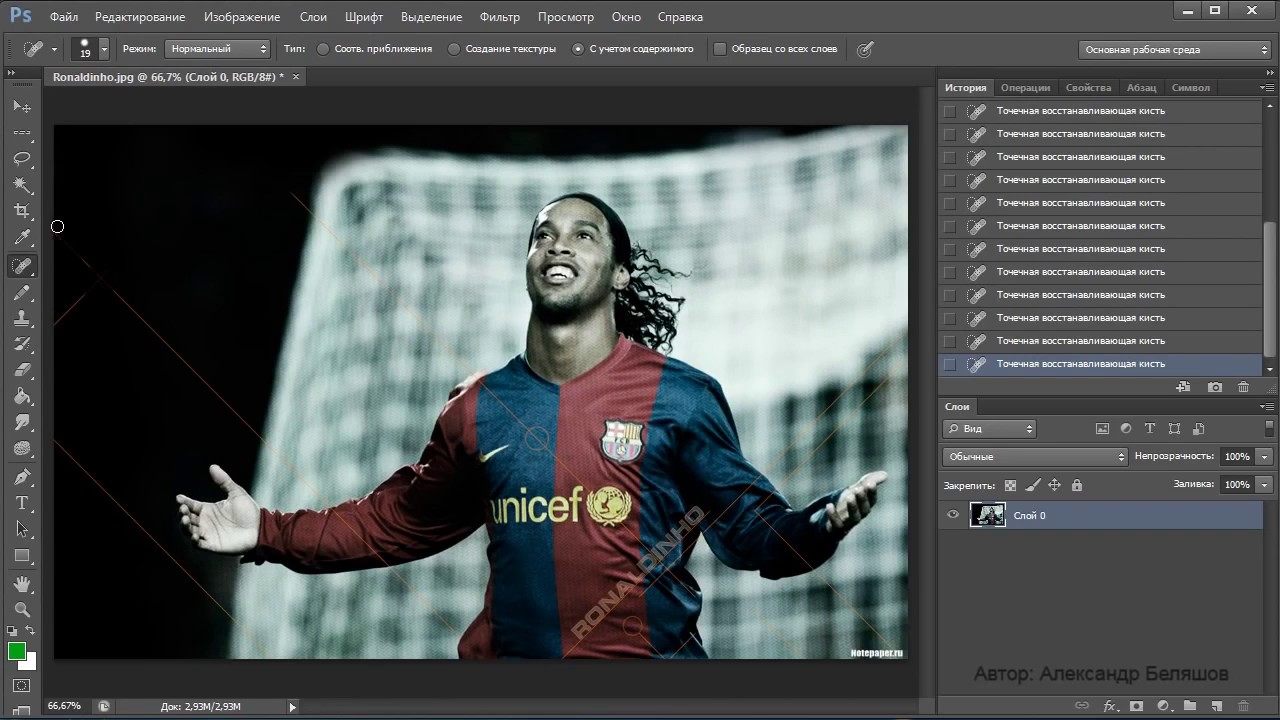Open layer filter 'Вид' dropdown
This screenshot has height=720, width=1280.
tap(989, 428)
